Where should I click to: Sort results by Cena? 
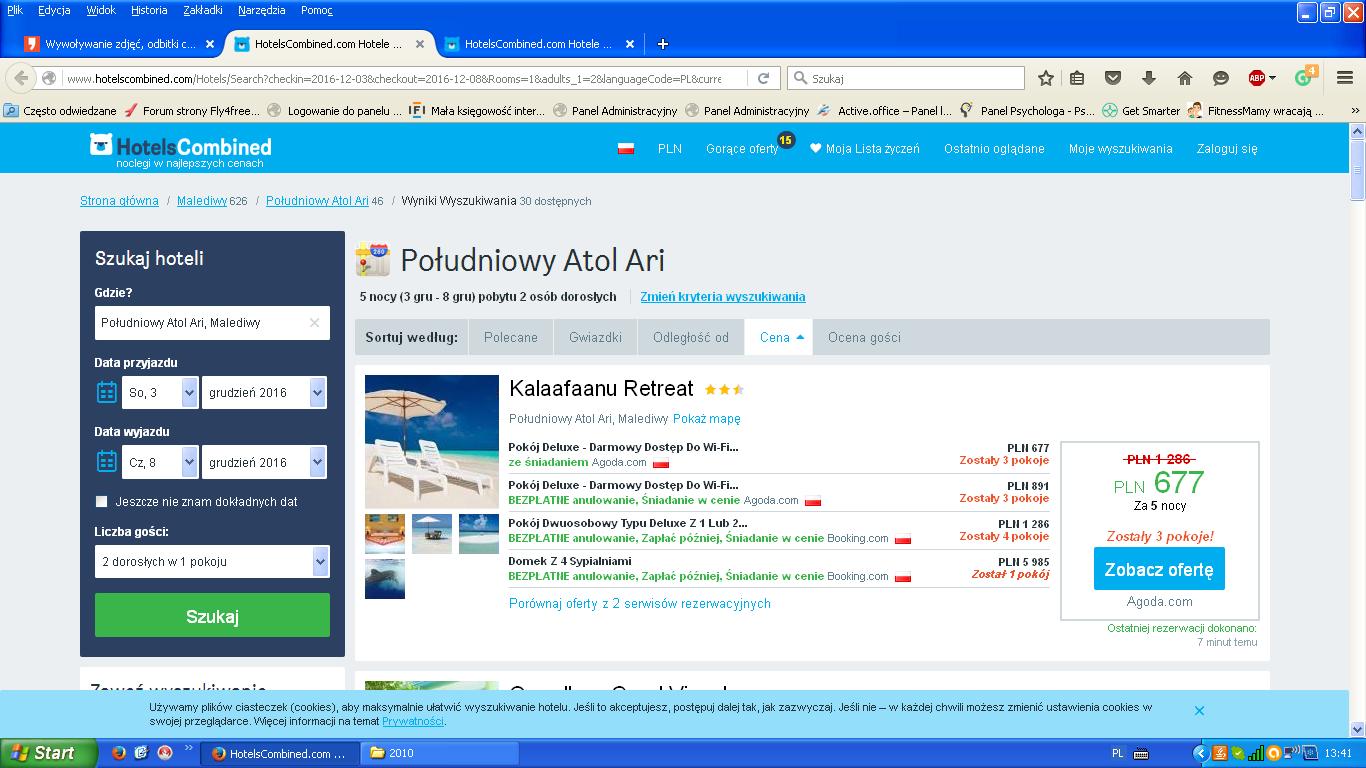778,337
